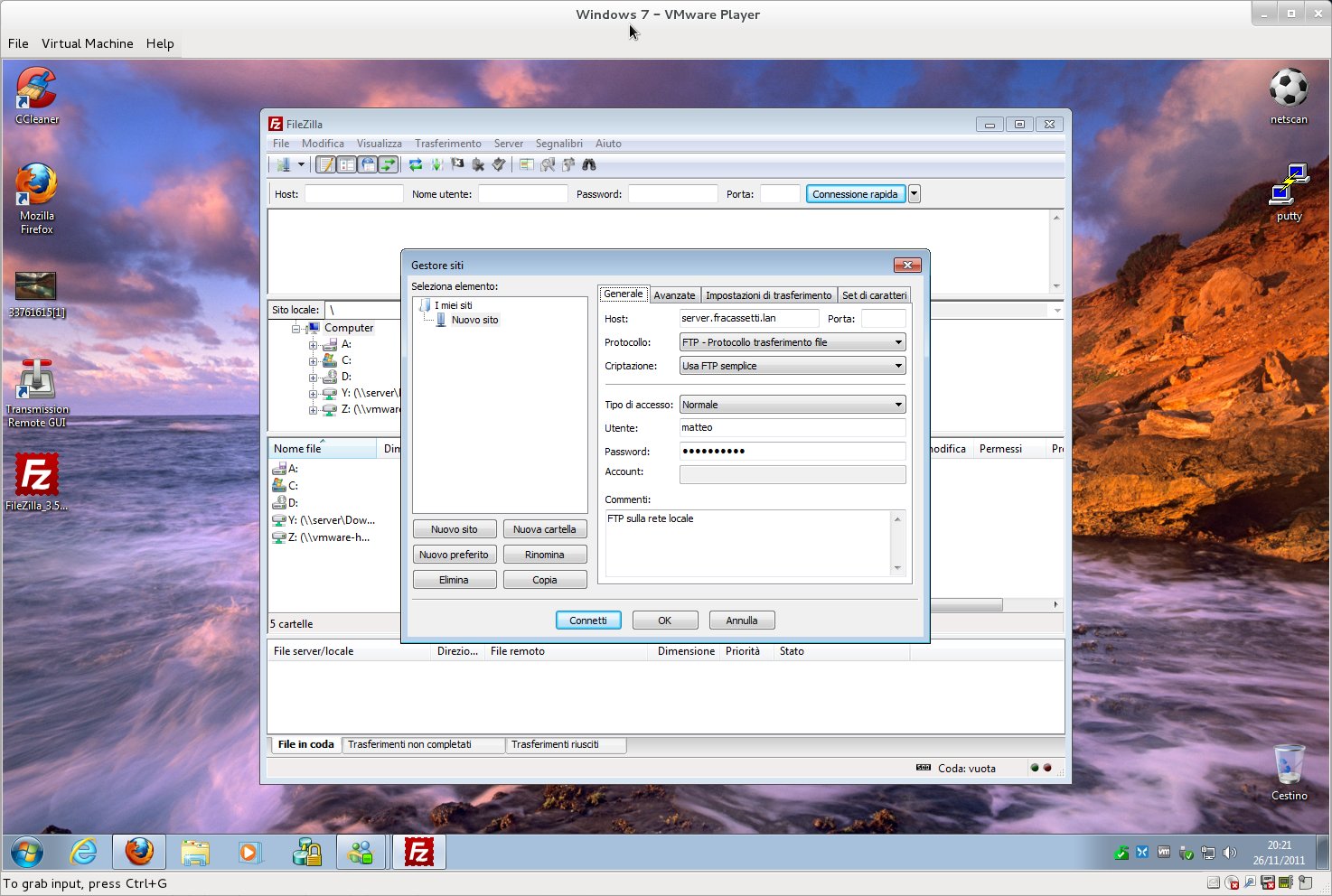Toggle local directory tree toolbar button
This screenshot has height=896, width=1332.
[x=346, y=164]
